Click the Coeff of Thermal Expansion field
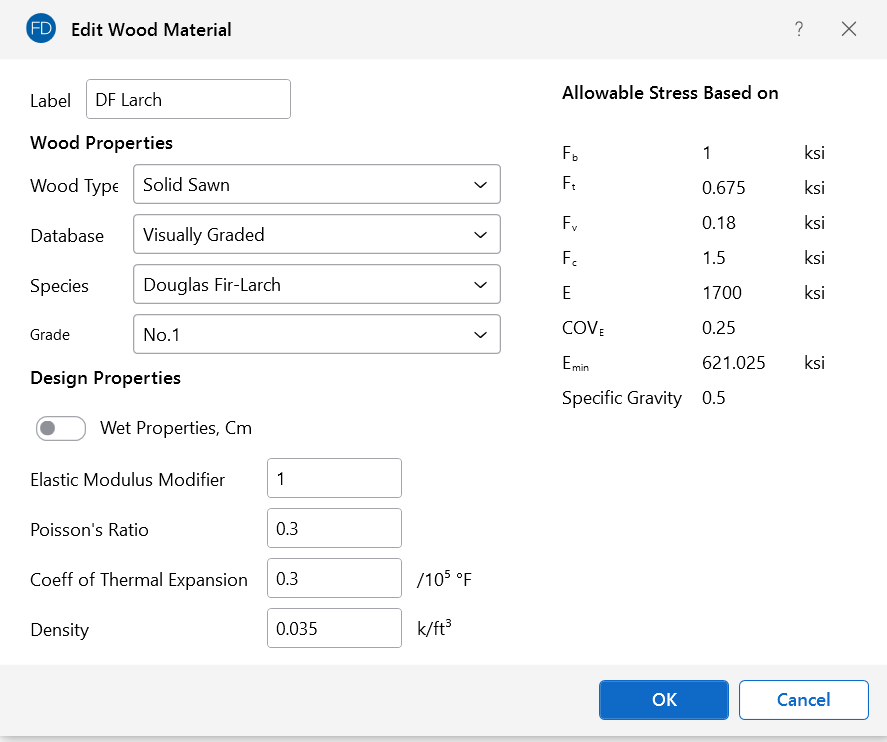The image size is (887, 742). coord(334,579)
